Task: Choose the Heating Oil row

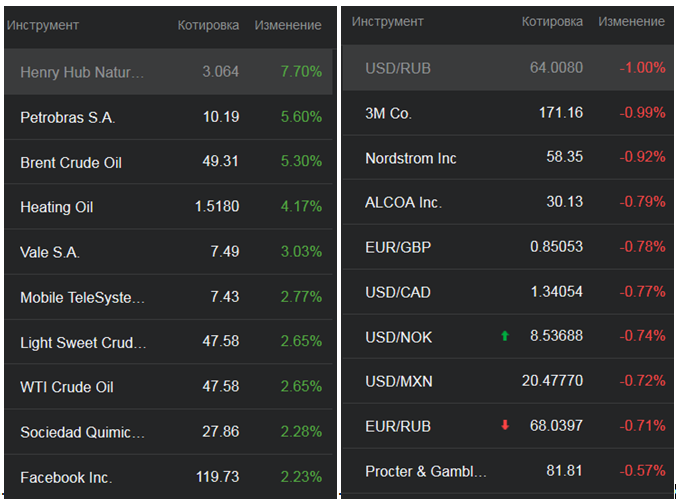Action: (x=57, y=207)
